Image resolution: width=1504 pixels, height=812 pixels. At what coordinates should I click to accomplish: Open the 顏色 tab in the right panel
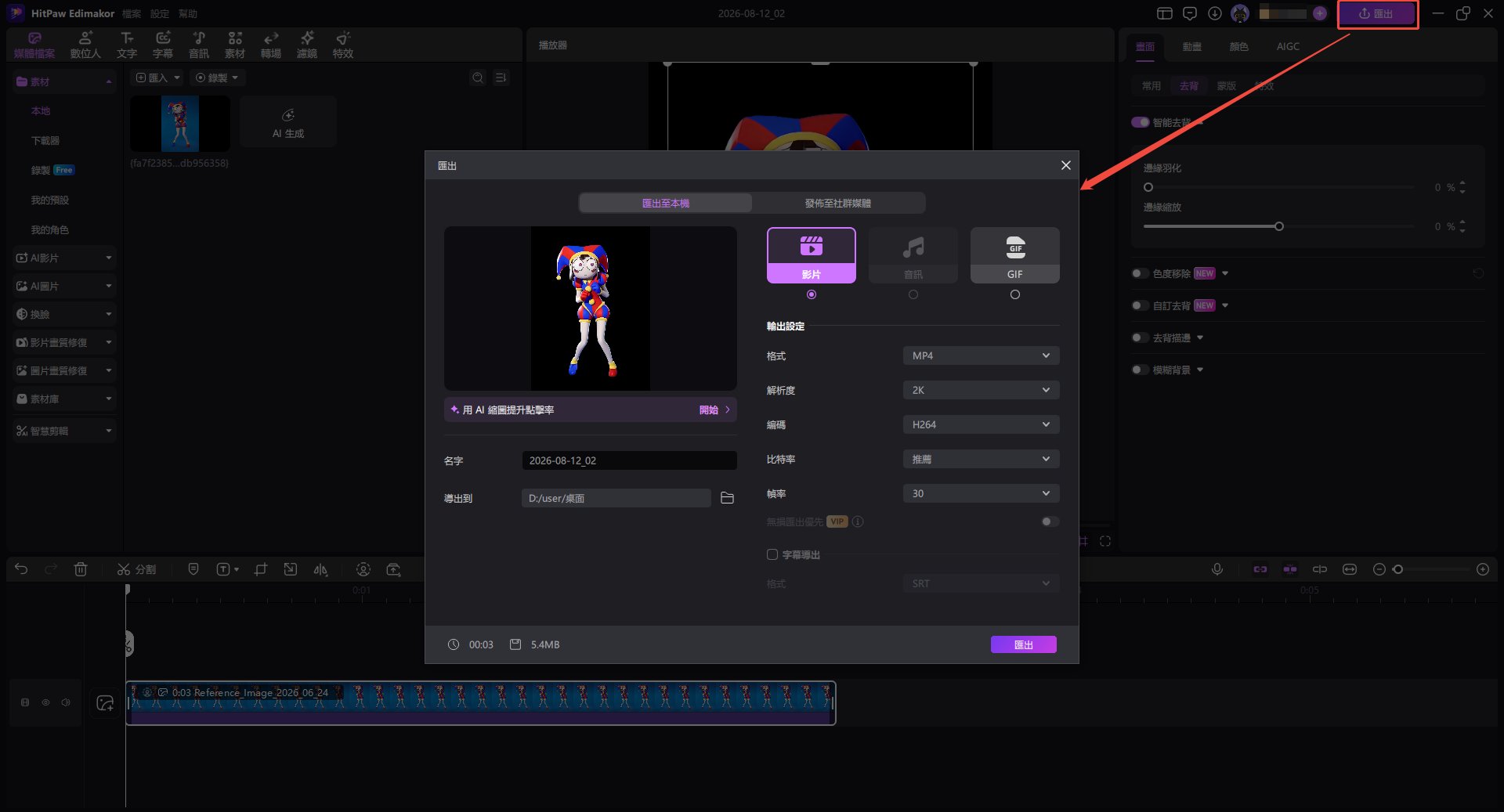[1238, 47]
